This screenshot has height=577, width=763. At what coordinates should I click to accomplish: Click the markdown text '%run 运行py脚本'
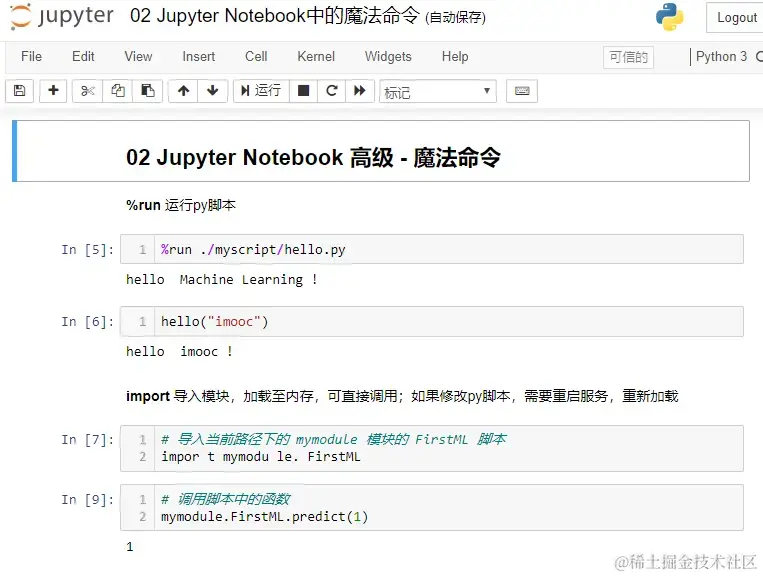tap(181, 205)
